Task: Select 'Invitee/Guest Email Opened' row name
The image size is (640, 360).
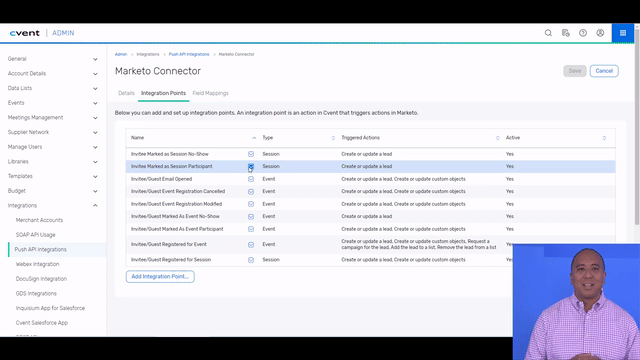Action: click(161, 179)
